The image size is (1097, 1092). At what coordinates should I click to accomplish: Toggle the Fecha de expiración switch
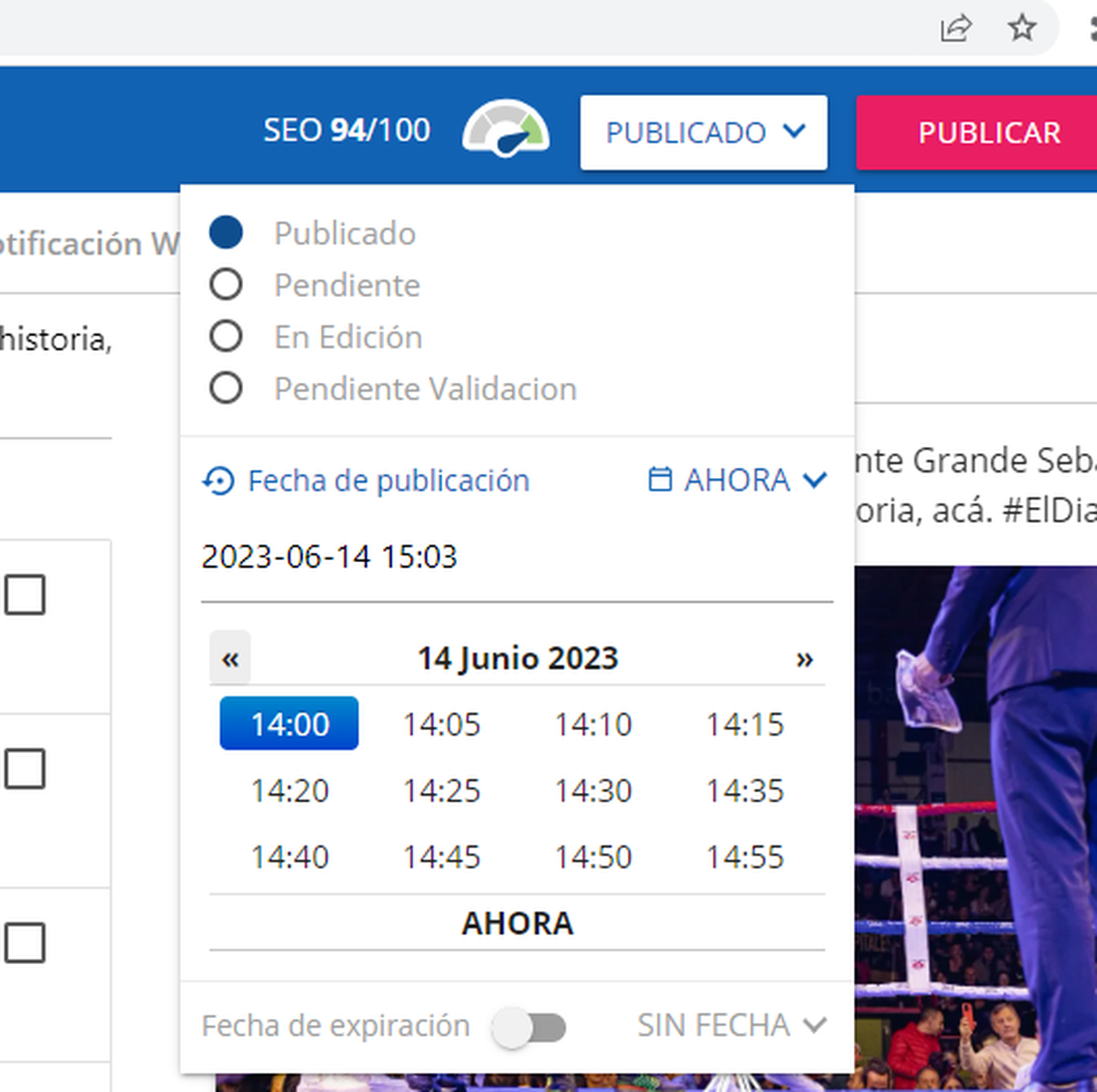(x=528, y=1027)
